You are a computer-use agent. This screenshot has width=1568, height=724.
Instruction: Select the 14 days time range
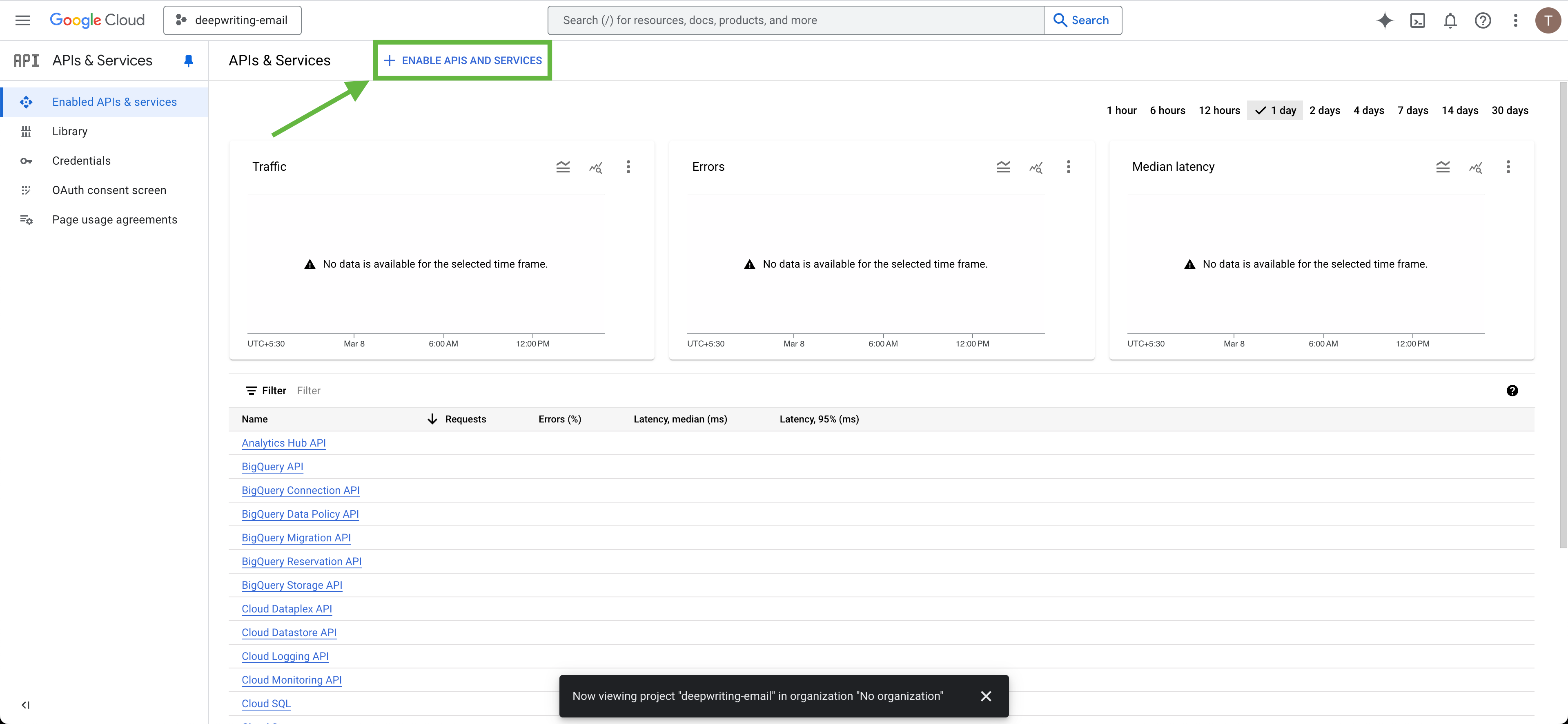point(1460,110)
